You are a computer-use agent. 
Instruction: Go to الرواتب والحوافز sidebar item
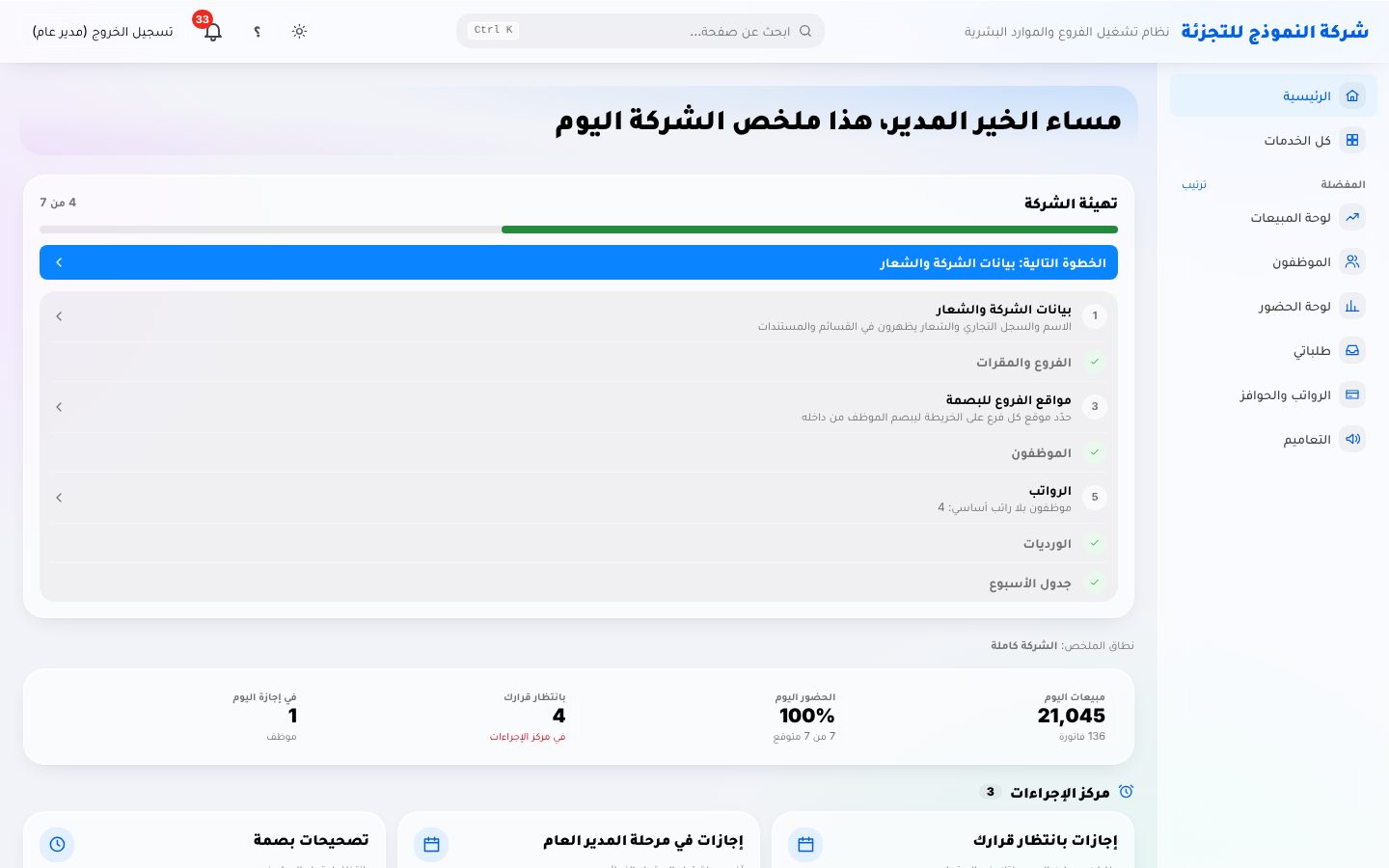(1273, 394)
